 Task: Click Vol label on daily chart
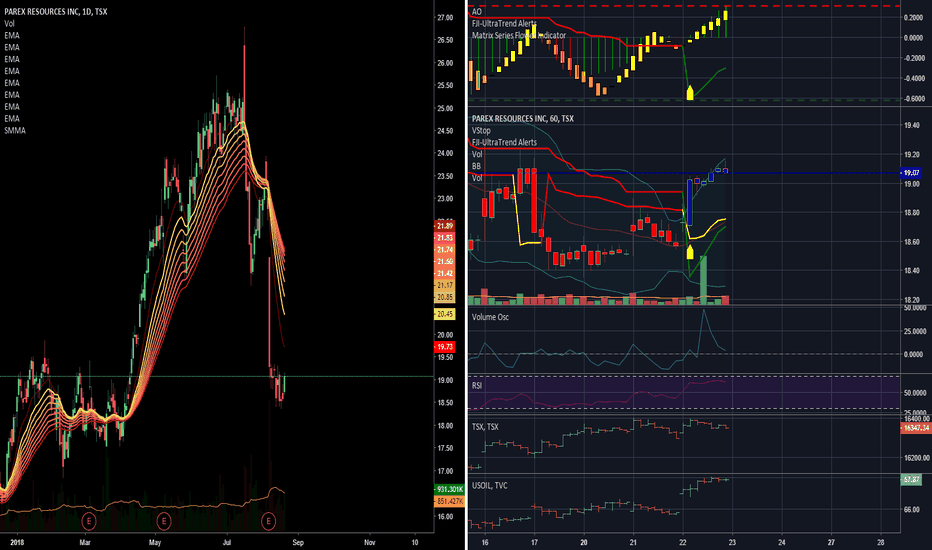(x=9, y=23)
